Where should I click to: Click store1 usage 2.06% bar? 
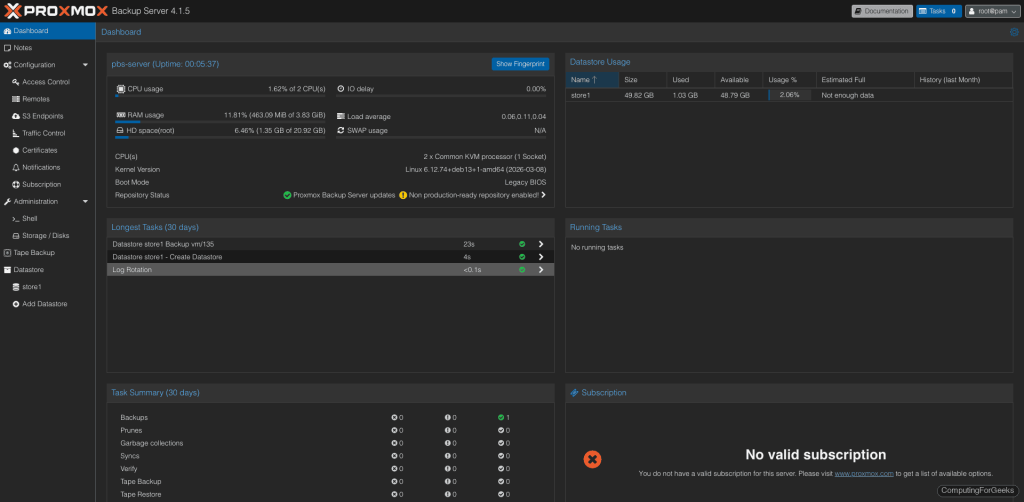790,95
